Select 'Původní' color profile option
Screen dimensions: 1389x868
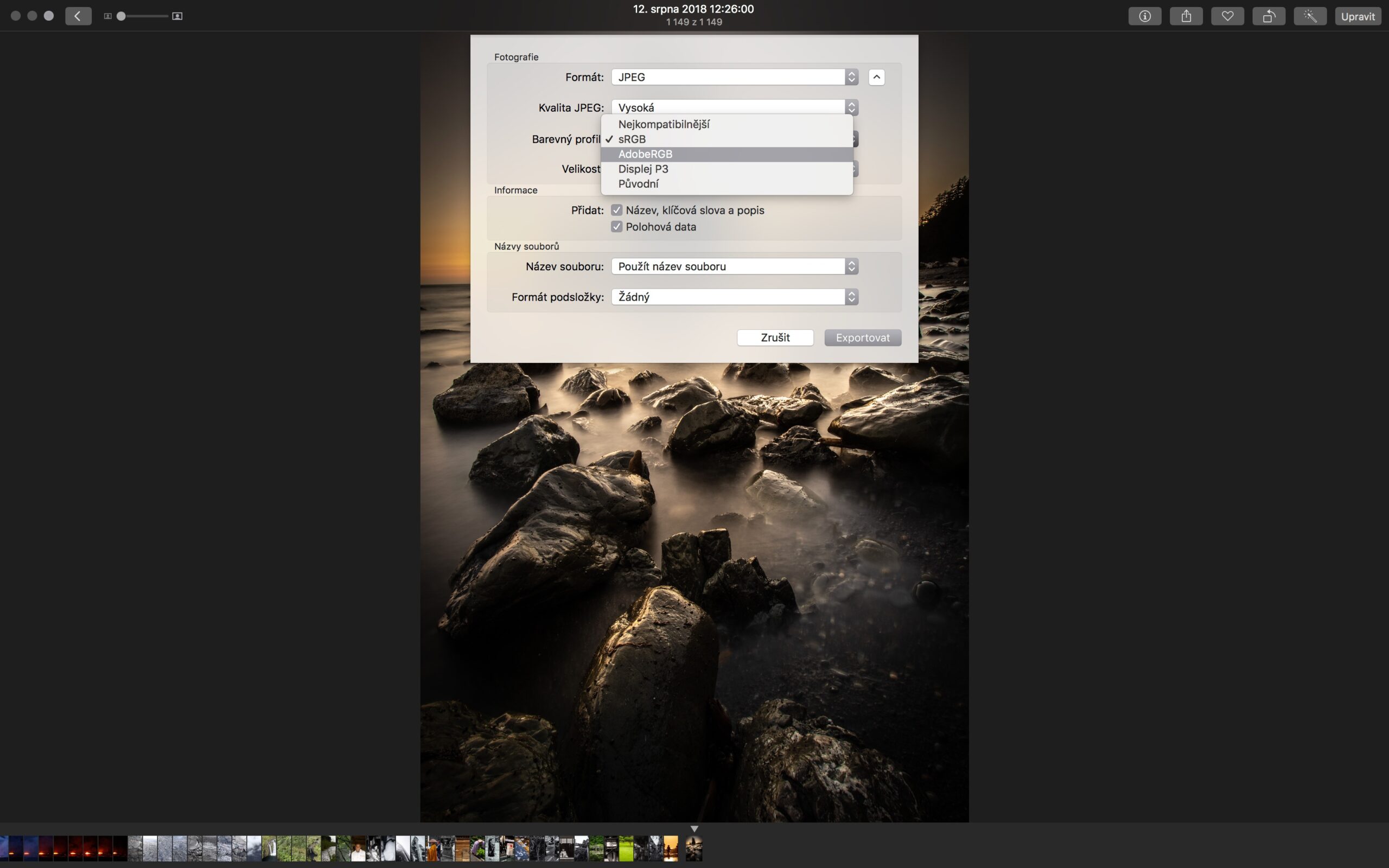[638, 184]
